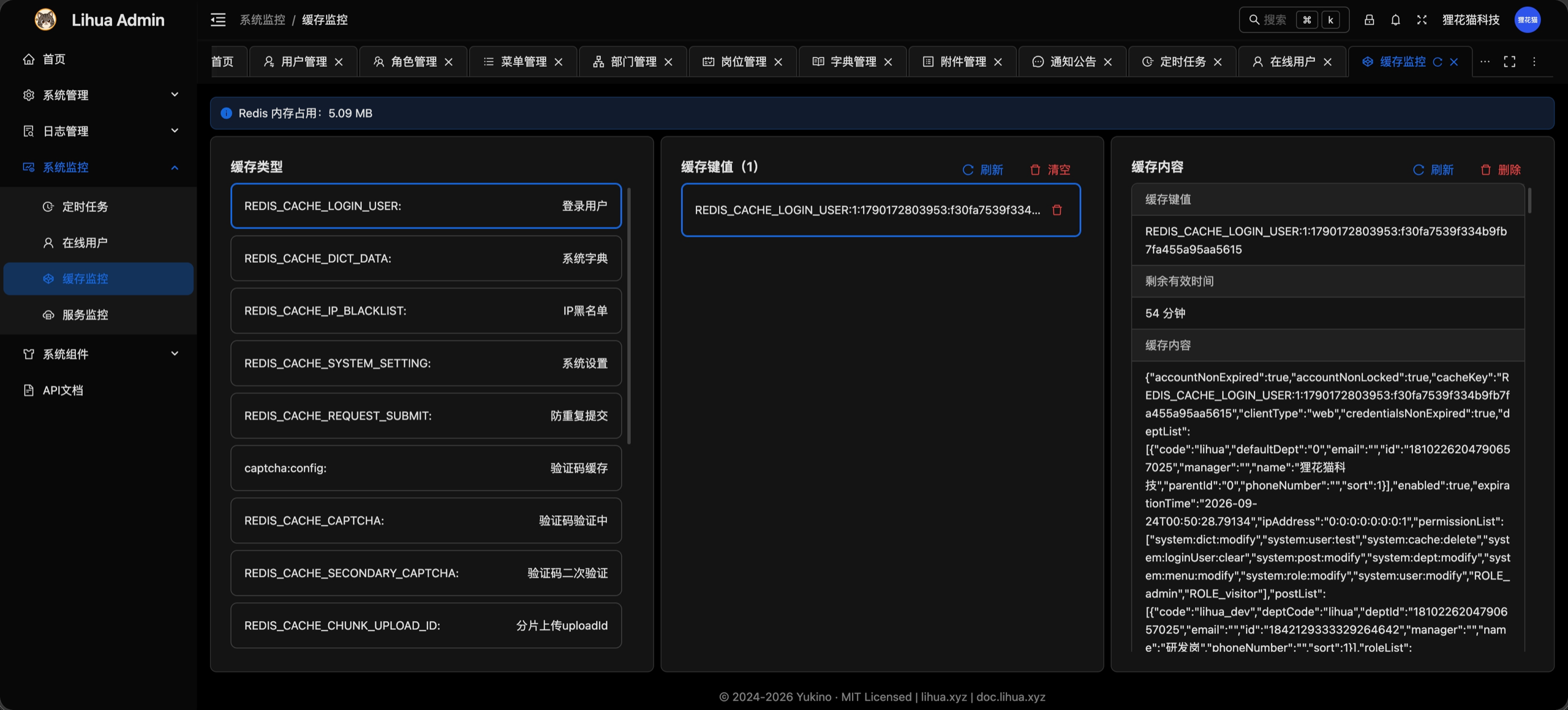Close the 在线用户 tab

point(1327,62)
